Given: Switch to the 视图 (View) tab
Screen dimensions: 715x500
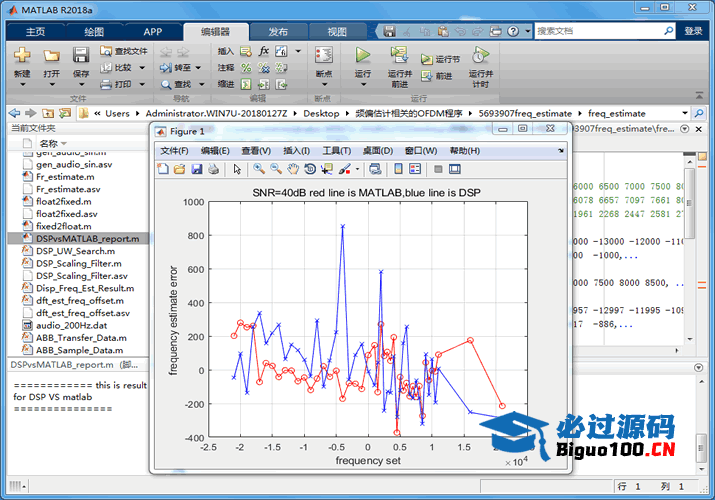Looking at the screenshot, I should click(337, 31).
